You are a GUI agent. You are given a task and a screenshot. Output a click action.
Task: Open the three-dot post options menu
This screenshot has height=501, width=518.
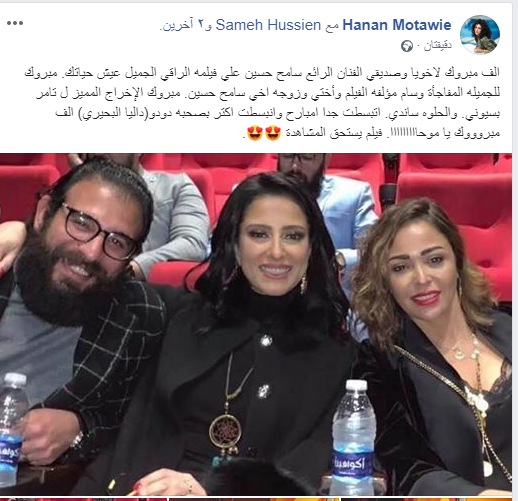tap(15, 23)
